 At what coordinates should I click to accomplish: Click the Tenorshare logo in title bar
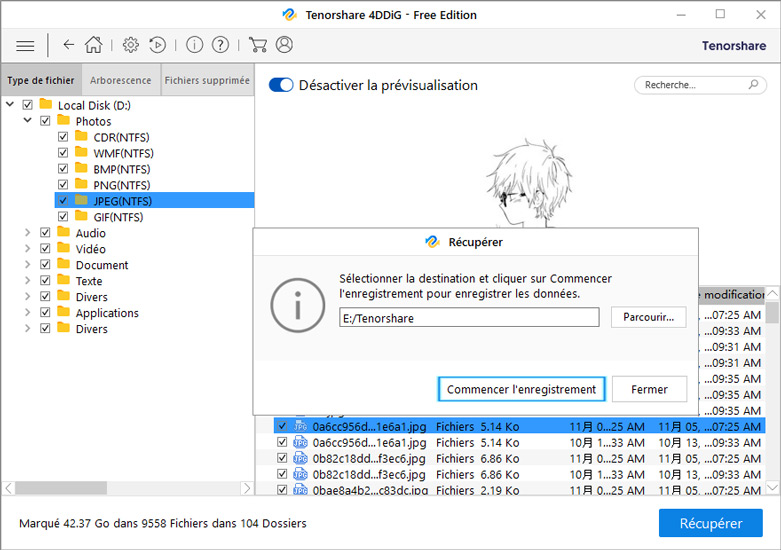289,14
